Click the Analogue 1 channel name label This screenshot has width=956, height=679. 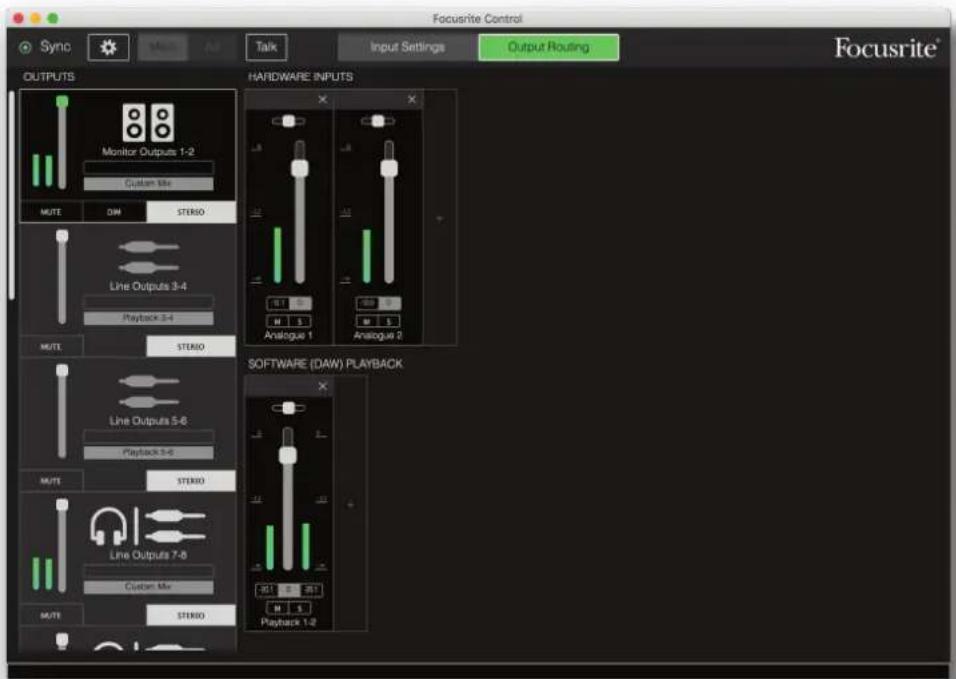click(288, 336)
